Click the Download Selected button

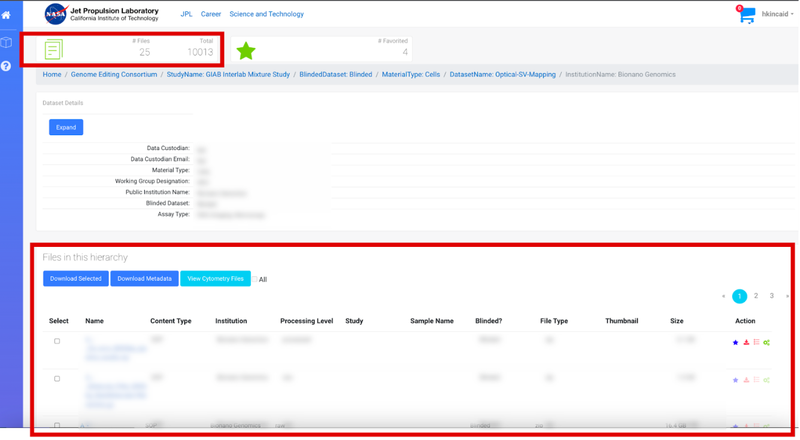pos(76,278)
